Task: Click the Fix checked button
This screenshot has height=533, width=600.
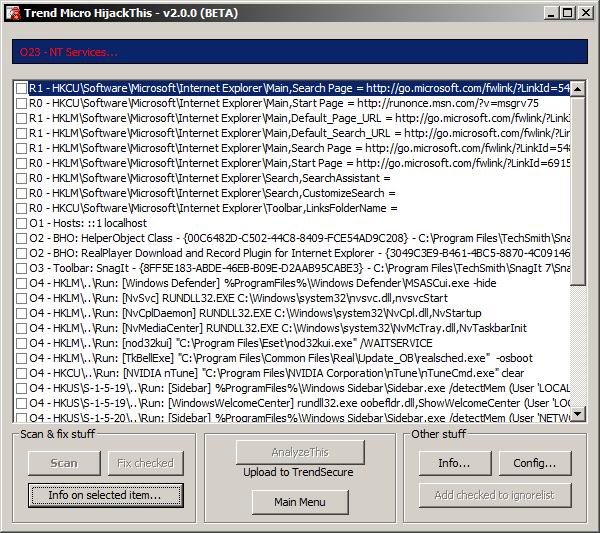Action: click(x=145, y=463)
